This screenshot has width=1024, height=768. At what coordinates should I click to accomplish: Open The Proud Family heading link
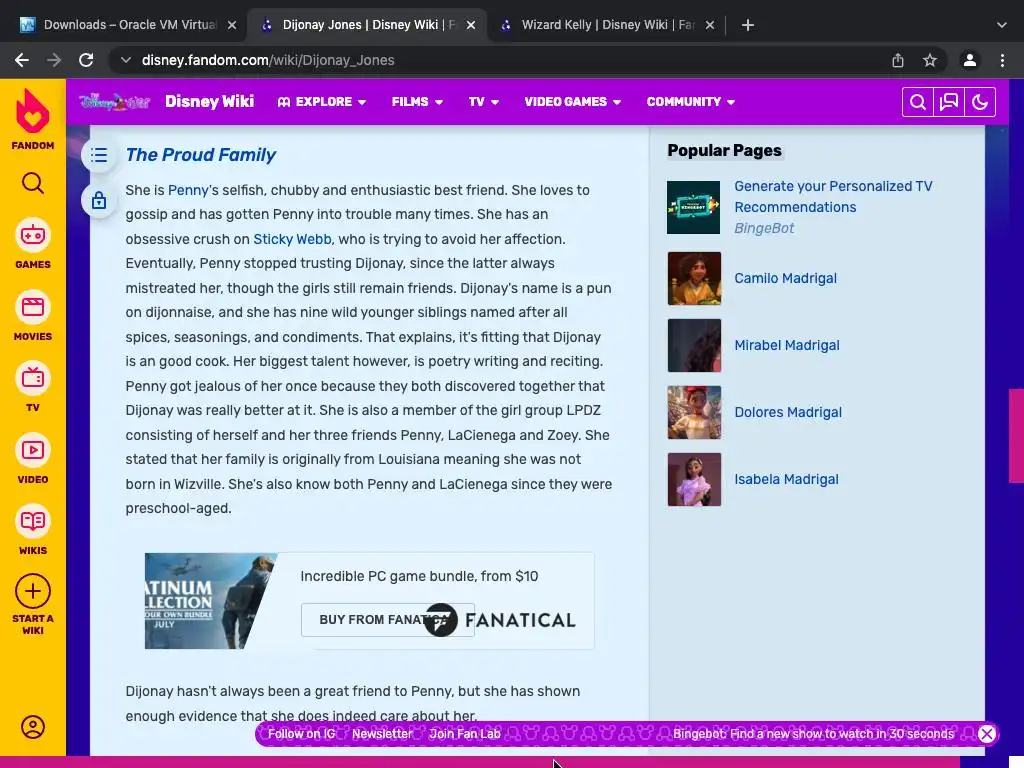click(x=200, y=155)
